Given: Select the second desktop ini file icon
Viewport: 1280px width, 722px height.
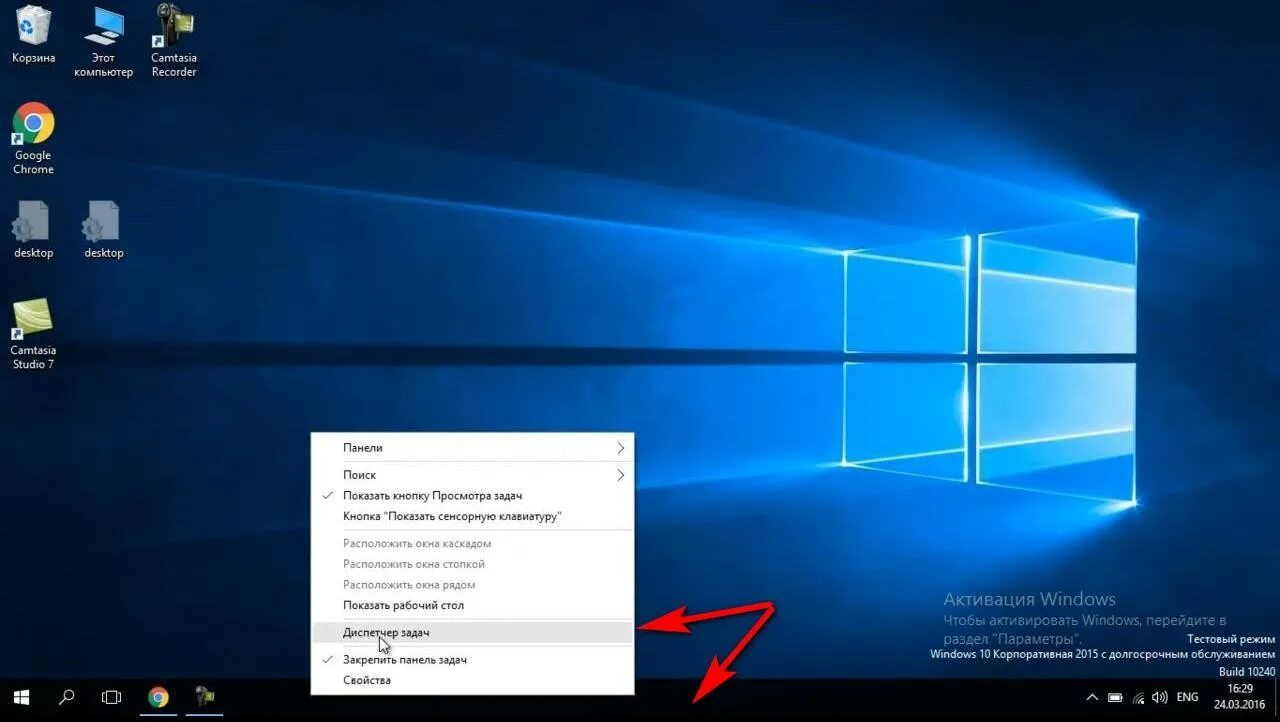Looking at the screenshot, I should [103, 230].
